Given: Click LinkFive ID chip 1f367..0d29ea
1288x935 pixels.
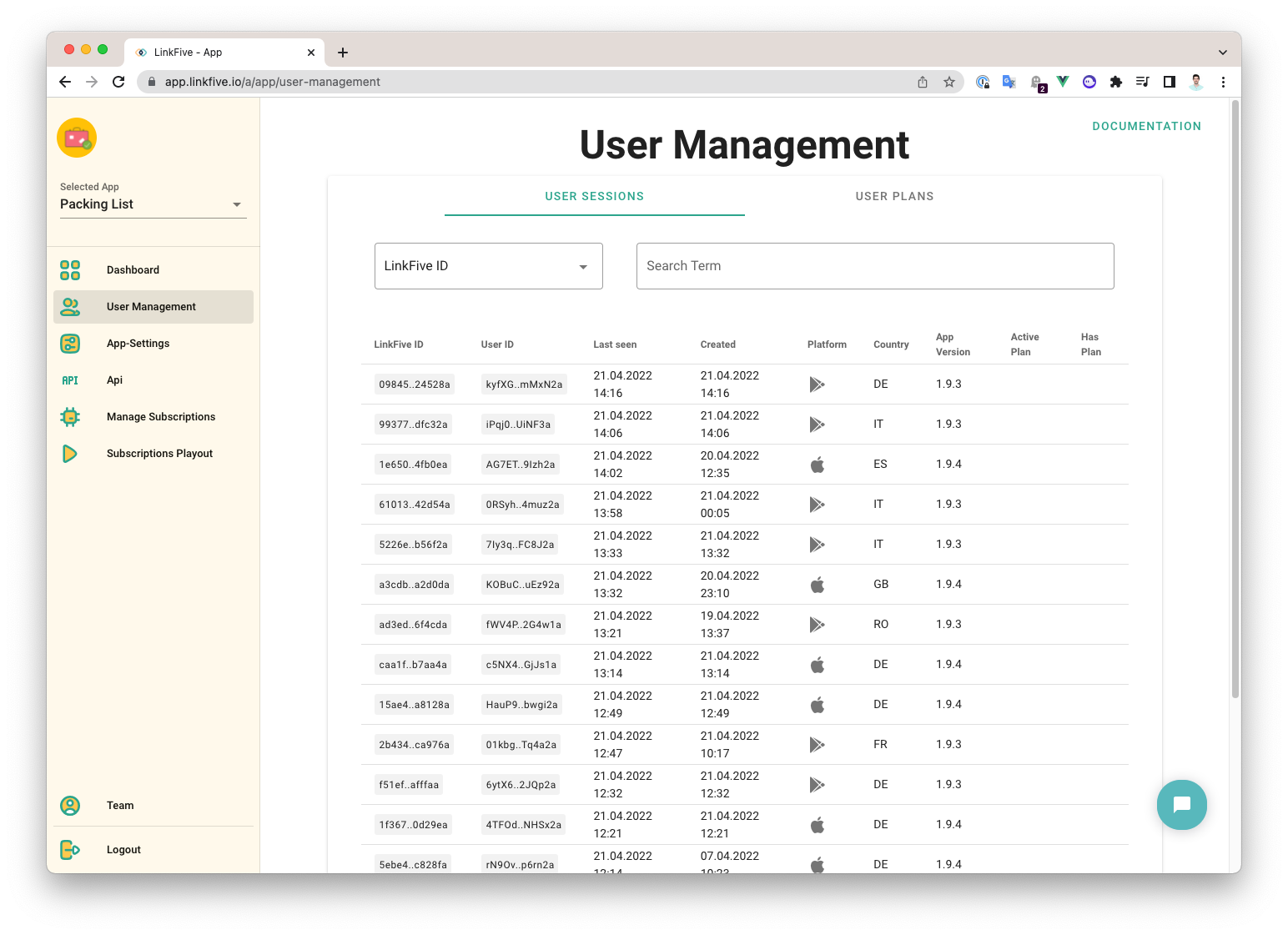Looking at the screenshot, I should tap(414, 825).
